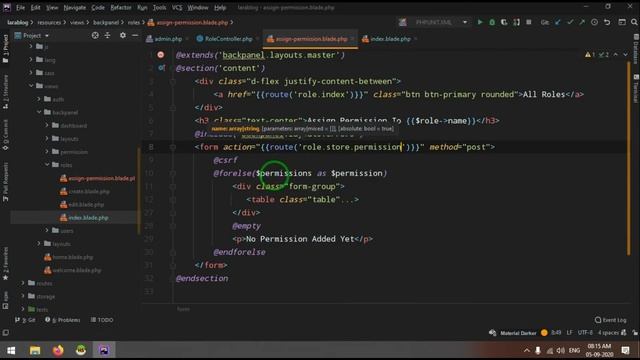Viewport: 640px width, 360px height.
Task: Expand the users folder
Action: pos(47,230)
